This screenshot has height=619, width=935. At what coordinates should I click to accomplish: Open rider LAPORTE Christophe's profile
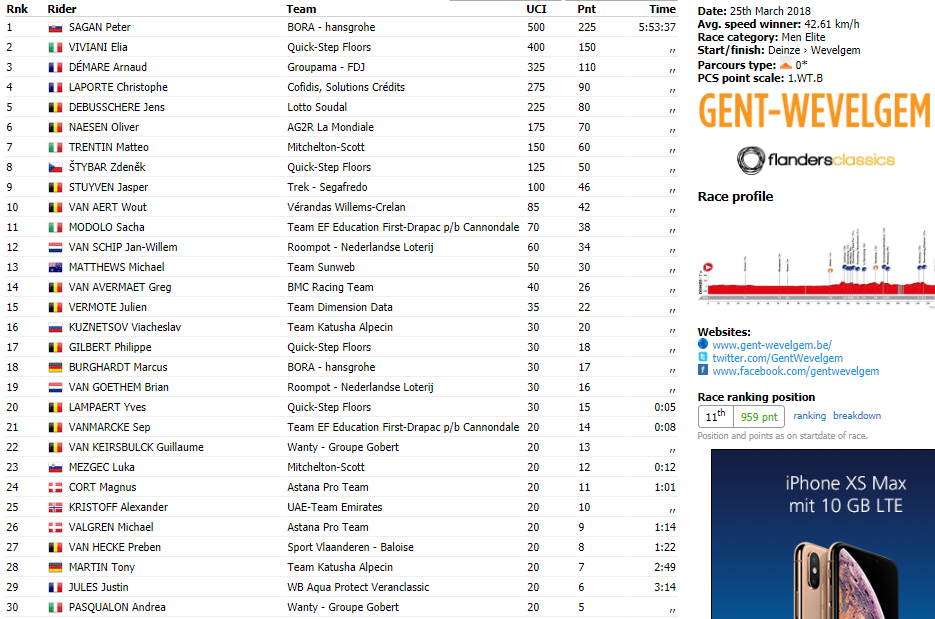point(118,87)
